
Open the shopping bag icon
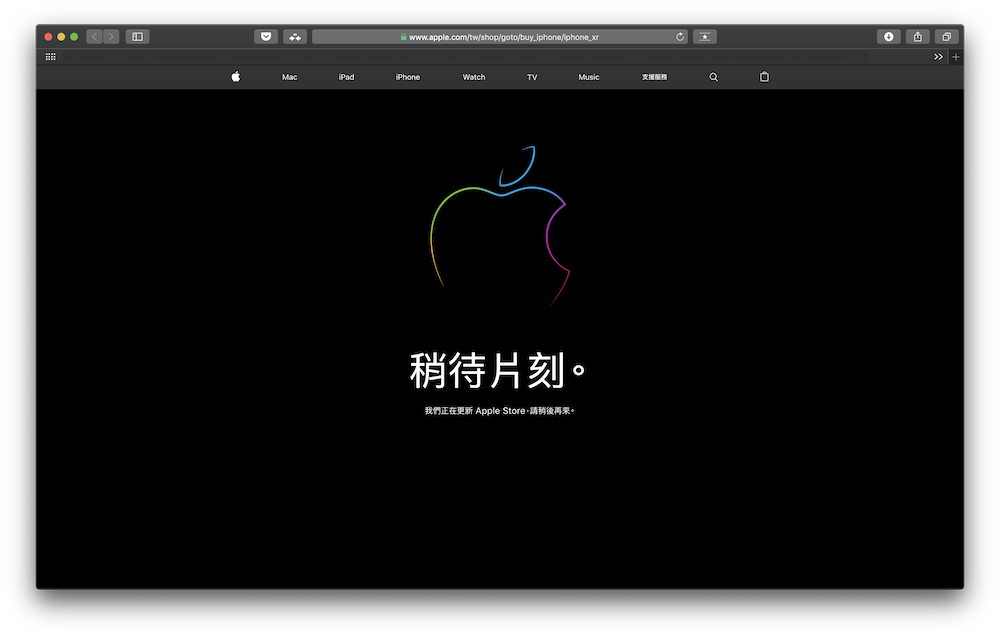pos(764,77)
